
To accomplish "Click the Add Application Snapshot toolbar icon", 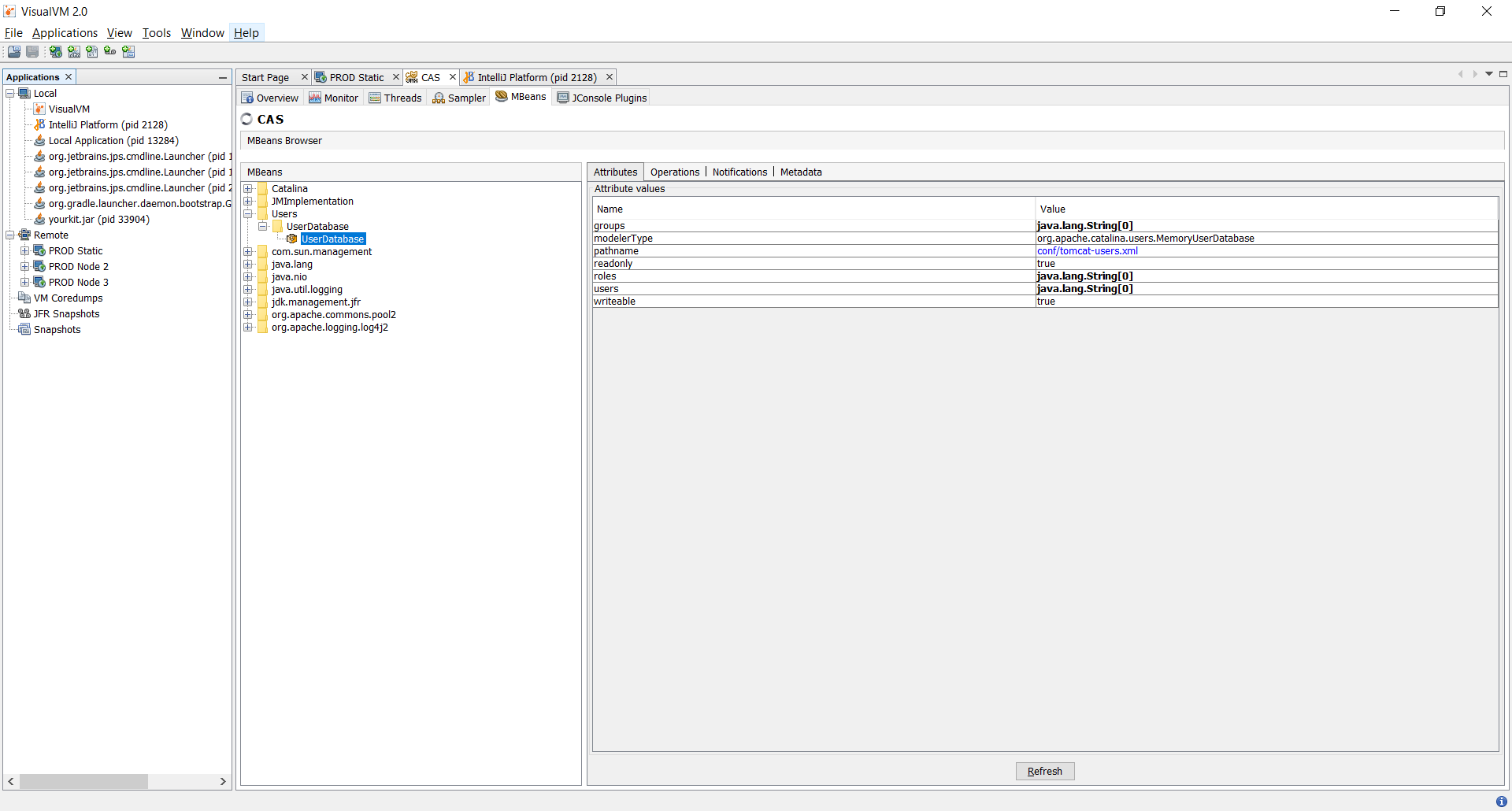I will coord(128,52).
